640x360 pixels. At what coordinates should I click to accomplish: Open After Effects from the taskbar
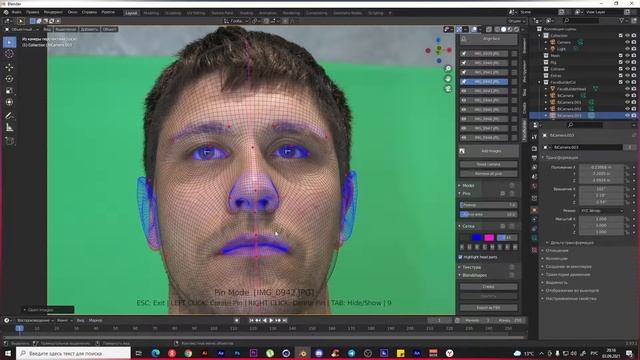tap(221, 353)
